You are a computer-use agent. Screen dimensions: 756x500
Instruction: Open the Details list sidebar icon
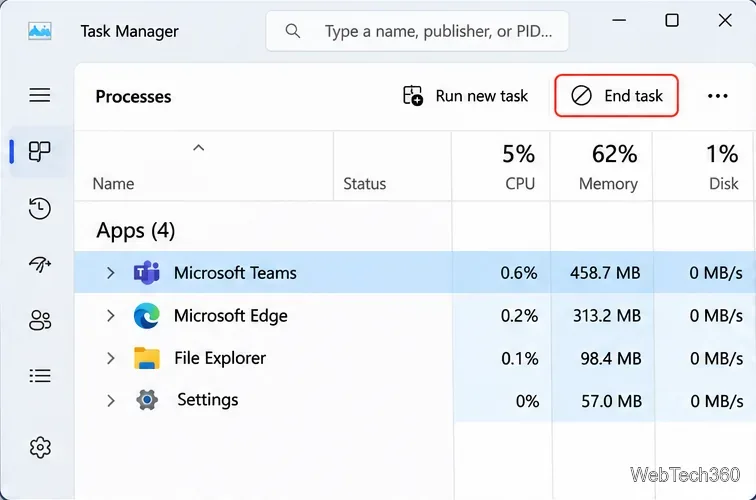pos(40,376)
